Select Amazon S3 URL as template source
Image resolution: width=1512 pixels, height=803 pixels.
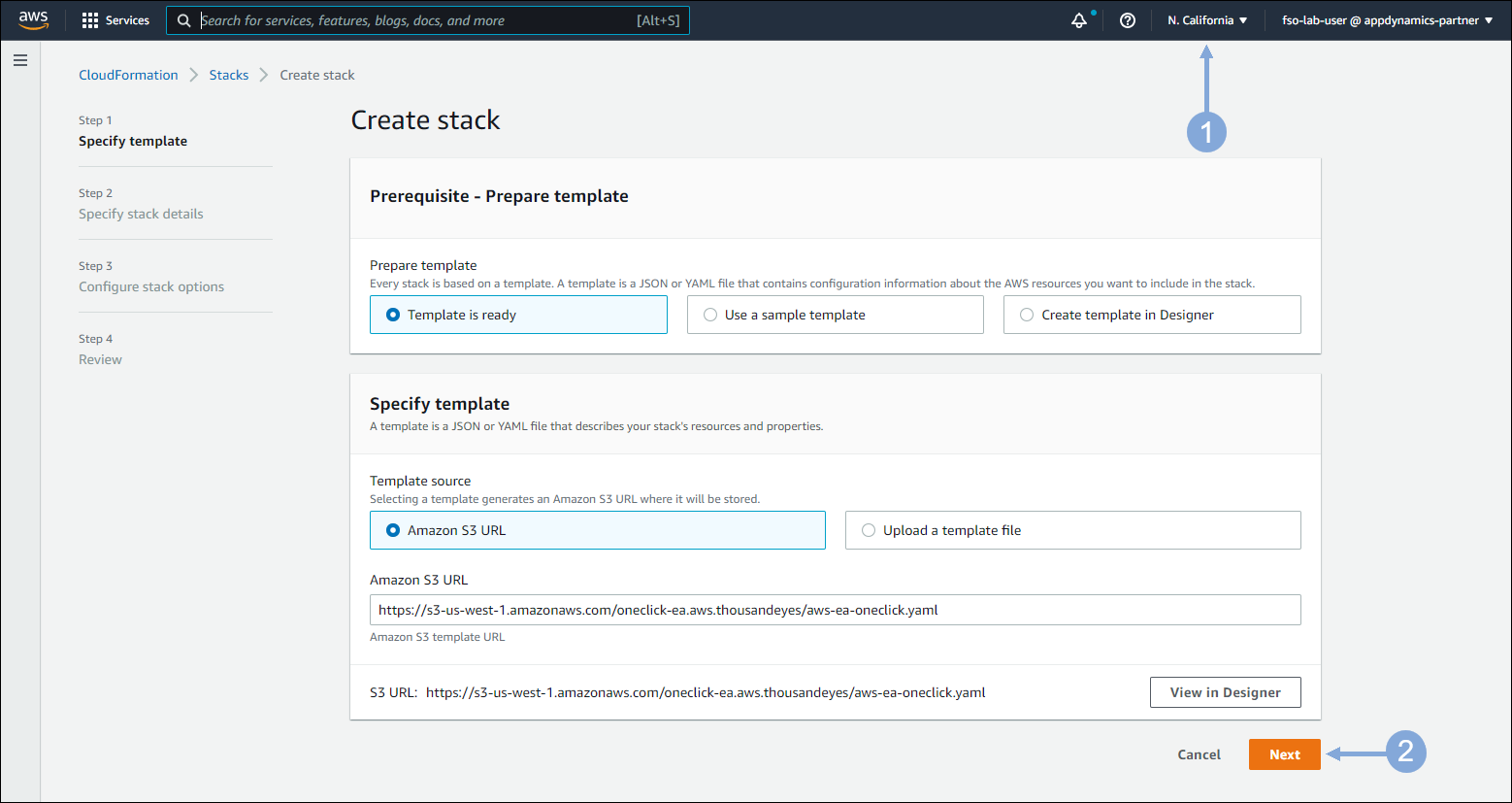597,530
